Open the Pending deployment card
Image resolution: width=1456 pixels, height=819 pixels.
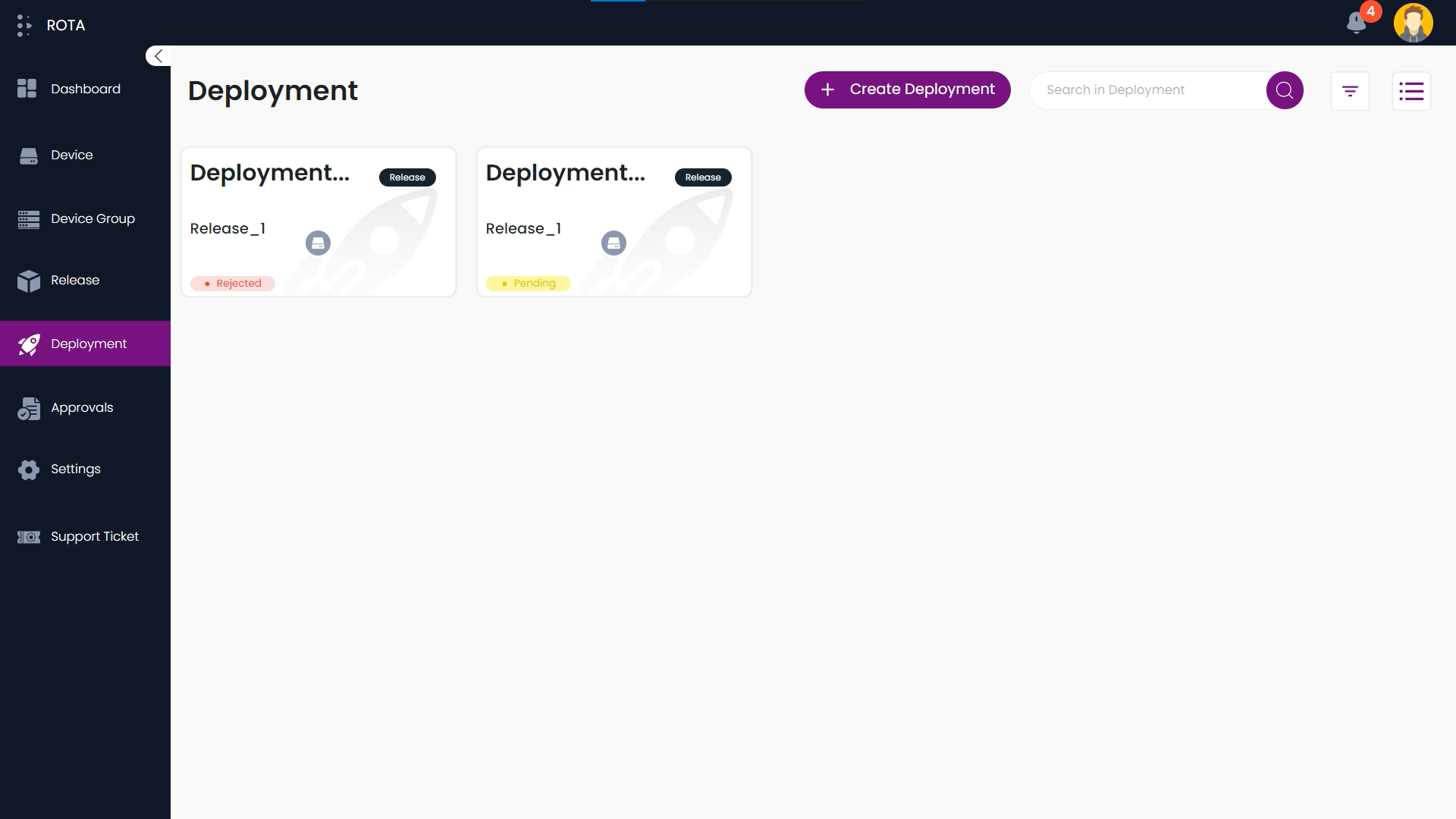tap(613, 221)
